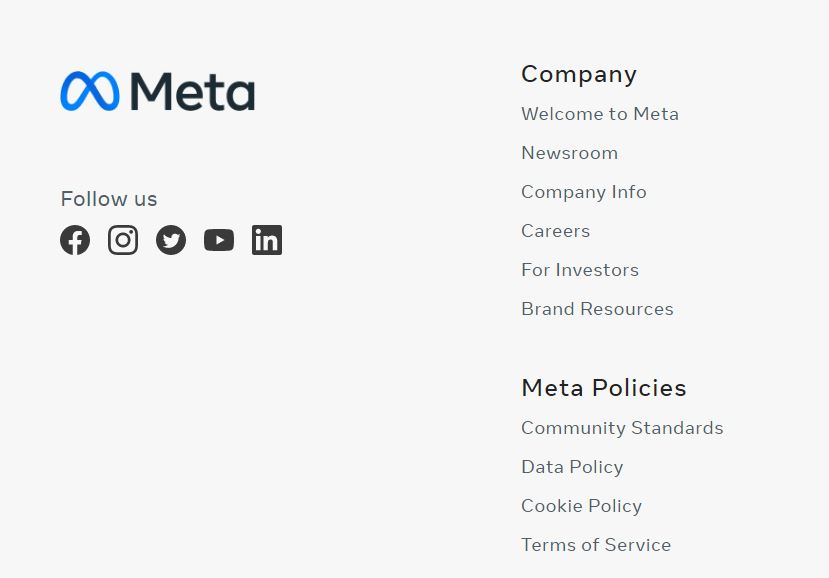Click the Company section heading
This screenshot has height=578, width=829.
coord(579,75)
